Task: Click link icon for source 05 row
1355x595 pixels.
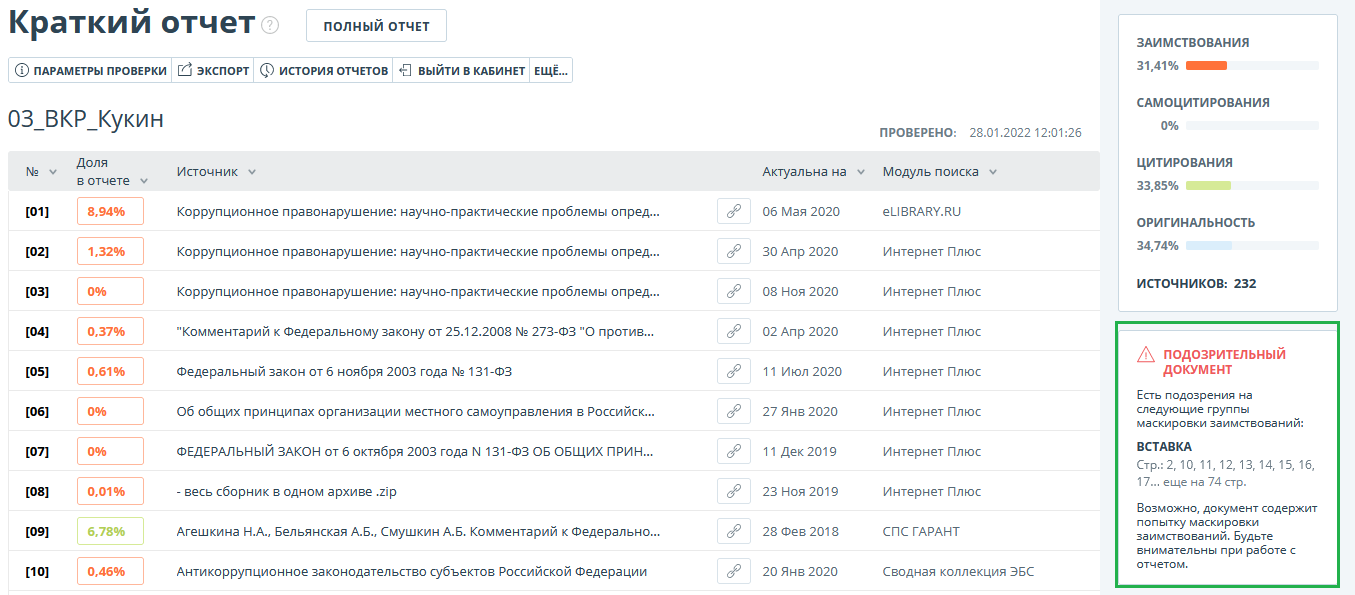Action: [x=733, y=371]
